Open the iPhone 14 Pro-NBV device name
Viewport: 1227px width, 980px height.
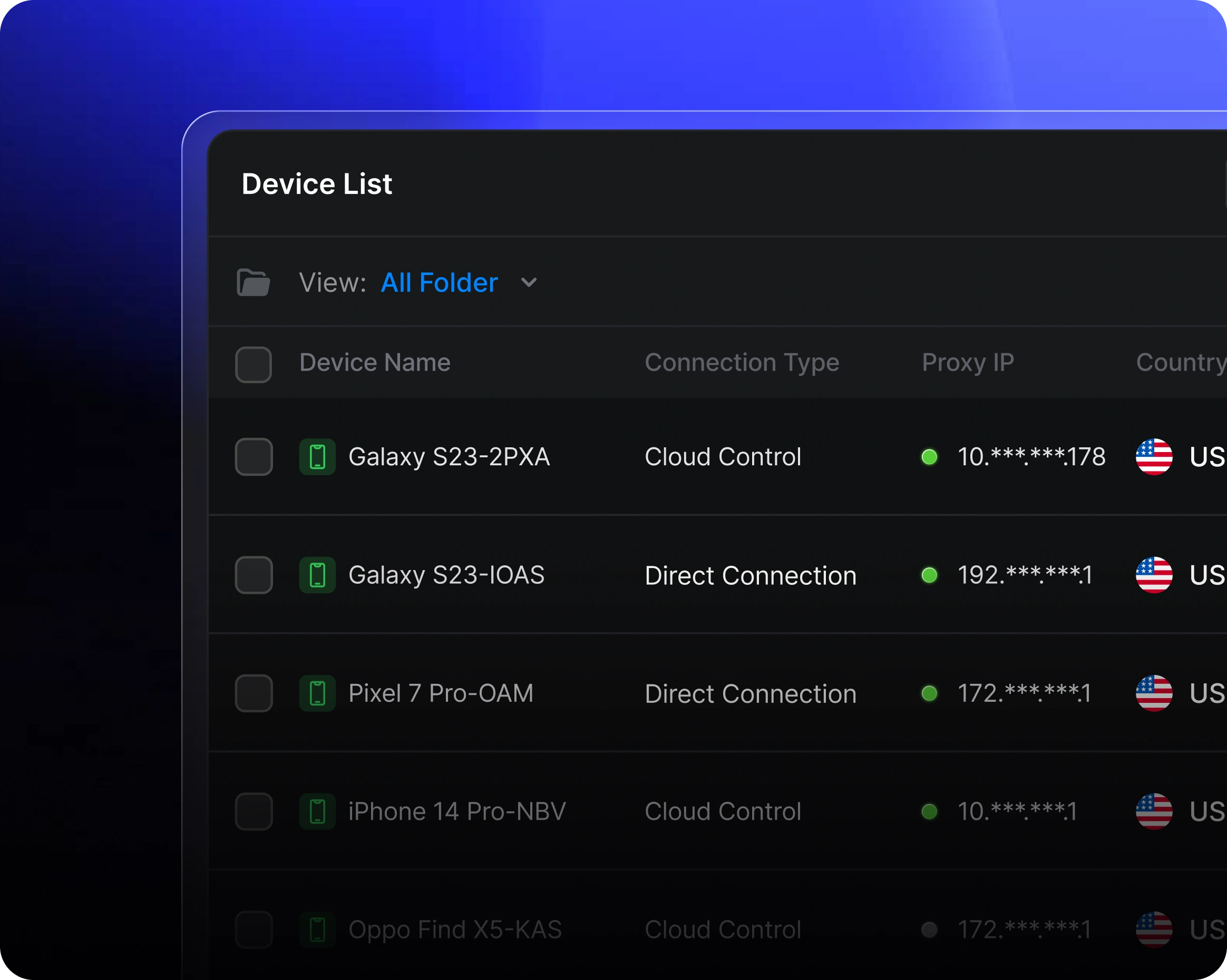pyautogui.click(x=456, y=811)
